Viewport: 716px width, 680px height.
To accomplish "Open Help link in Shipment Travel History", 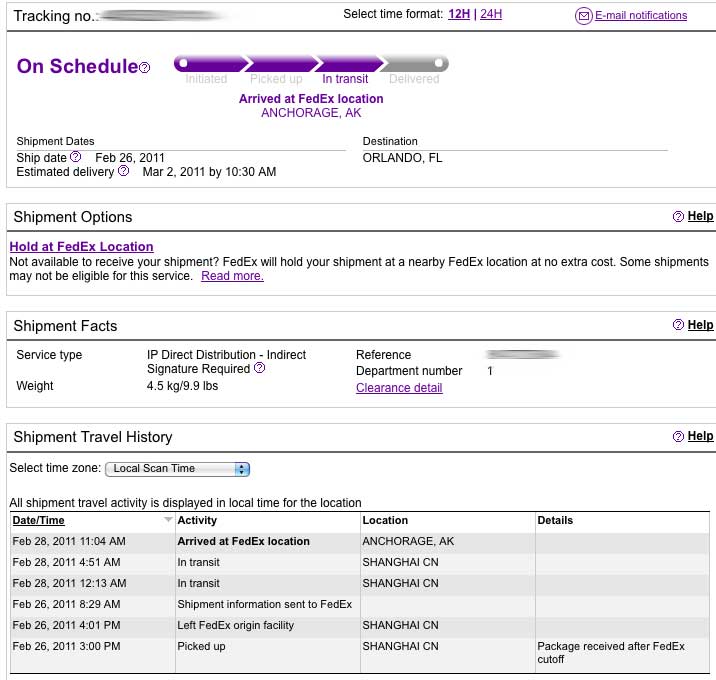I will (700, 436).
